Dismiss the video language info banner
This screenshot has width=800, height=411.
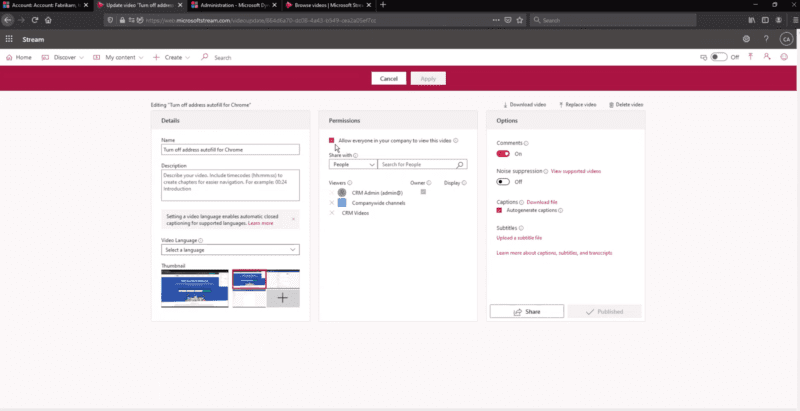(x=293, y=218)
